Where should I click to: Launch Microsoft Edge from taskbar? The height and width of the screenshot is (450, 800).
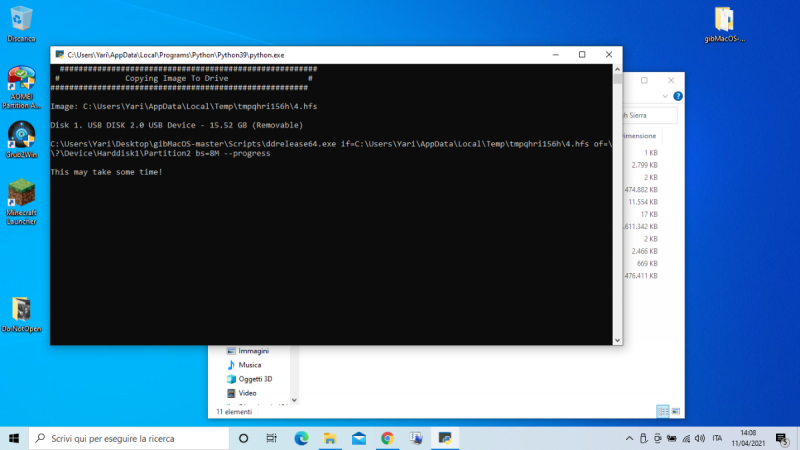point(301,438)
